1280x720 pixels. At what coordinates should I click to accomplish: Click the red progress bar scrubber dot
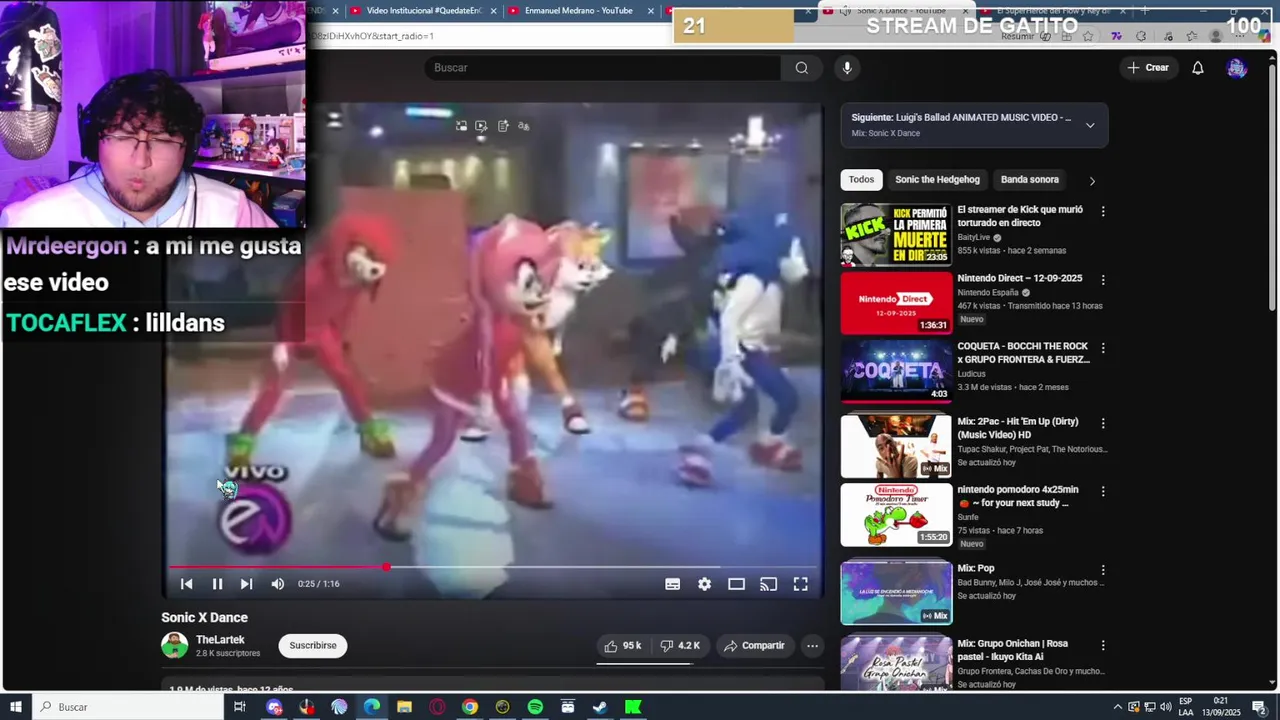[386, 567]
